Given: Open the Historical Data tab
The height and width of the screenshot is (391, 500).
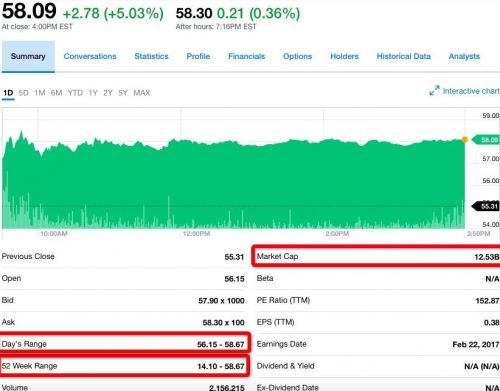Looking at the screenshot, I should [x=404, y=56].
